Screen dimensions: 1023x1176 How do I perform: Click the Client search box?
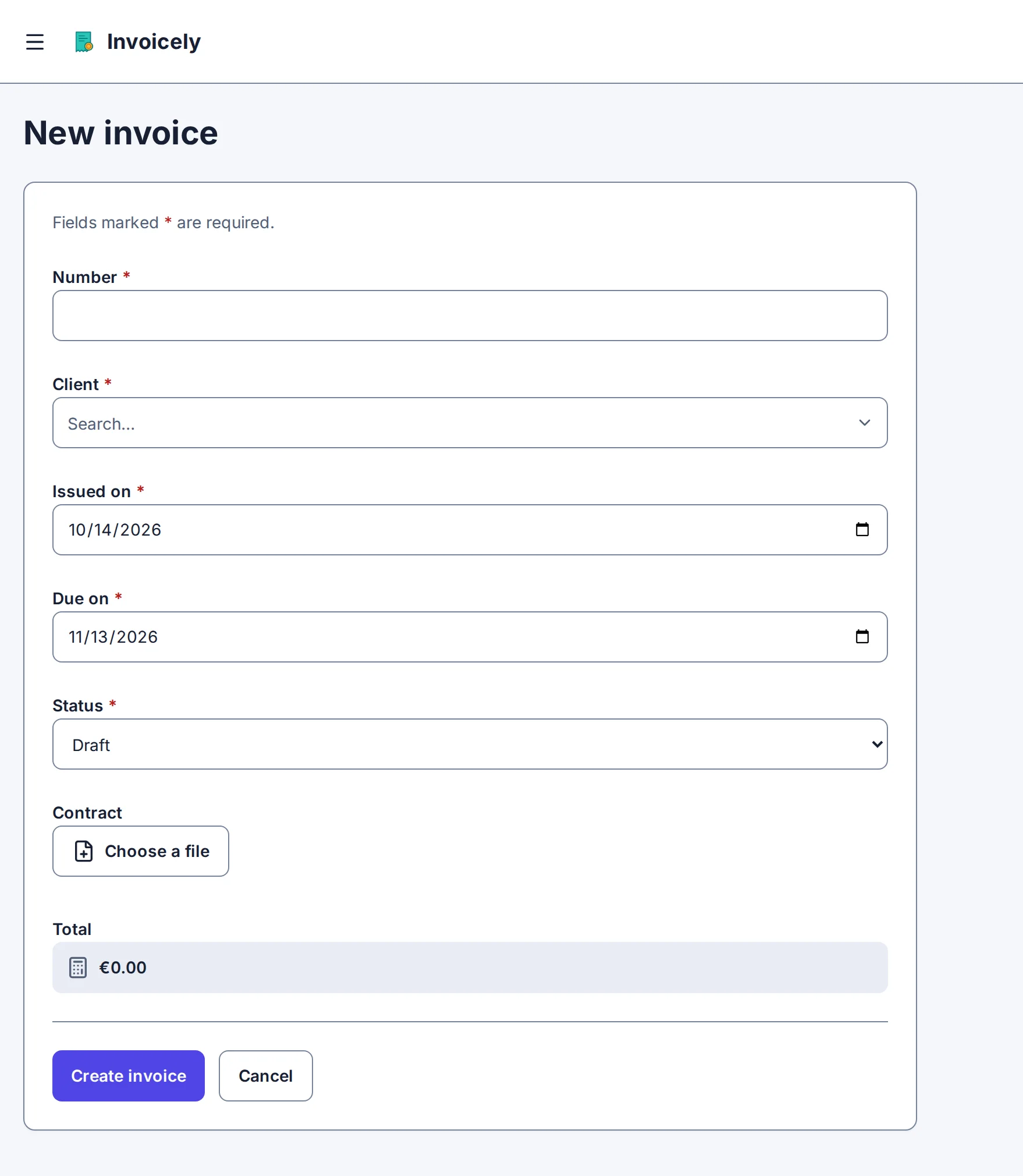[x=470, y=423]
